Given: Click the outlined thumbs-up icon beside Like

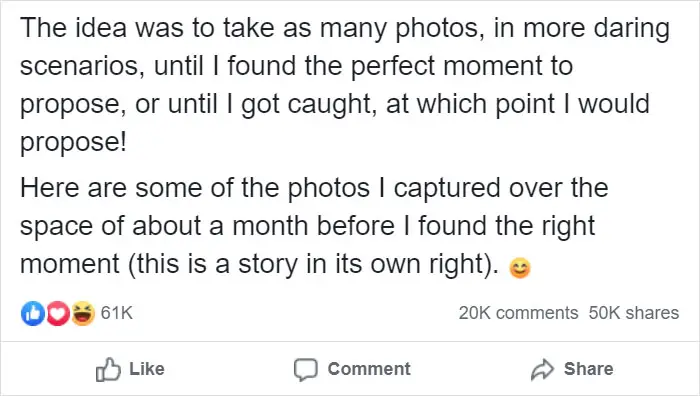Looking at the screenshot, I should (108, 369).
